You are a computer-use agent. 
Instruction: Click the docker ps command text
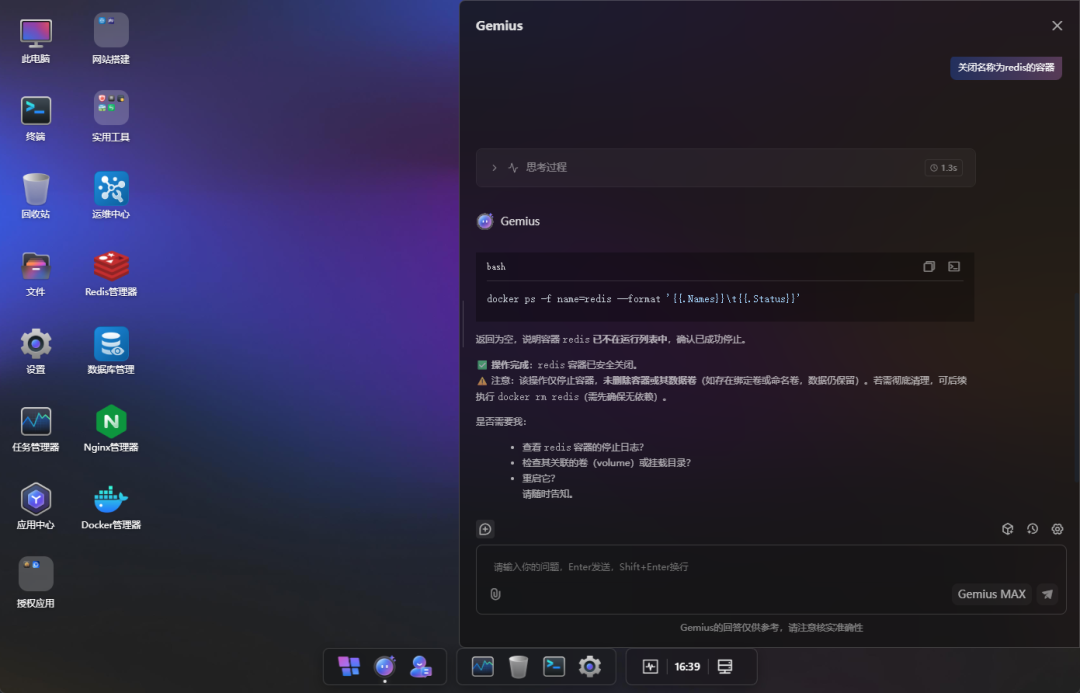[x=643, y=299]
